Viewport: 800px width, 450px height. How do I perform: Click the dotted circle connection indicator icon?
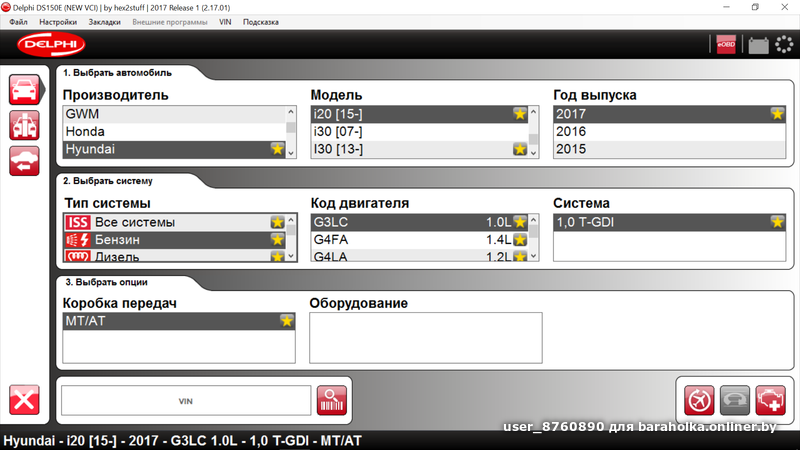pyautogui.click(x=784, y=44)
